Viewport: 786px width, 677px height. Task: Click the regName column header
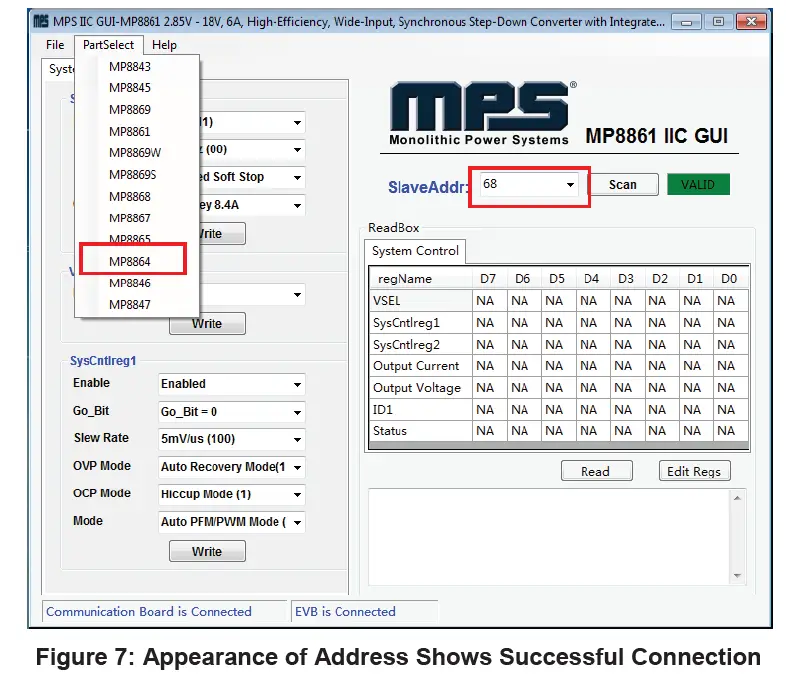[421, 279]
